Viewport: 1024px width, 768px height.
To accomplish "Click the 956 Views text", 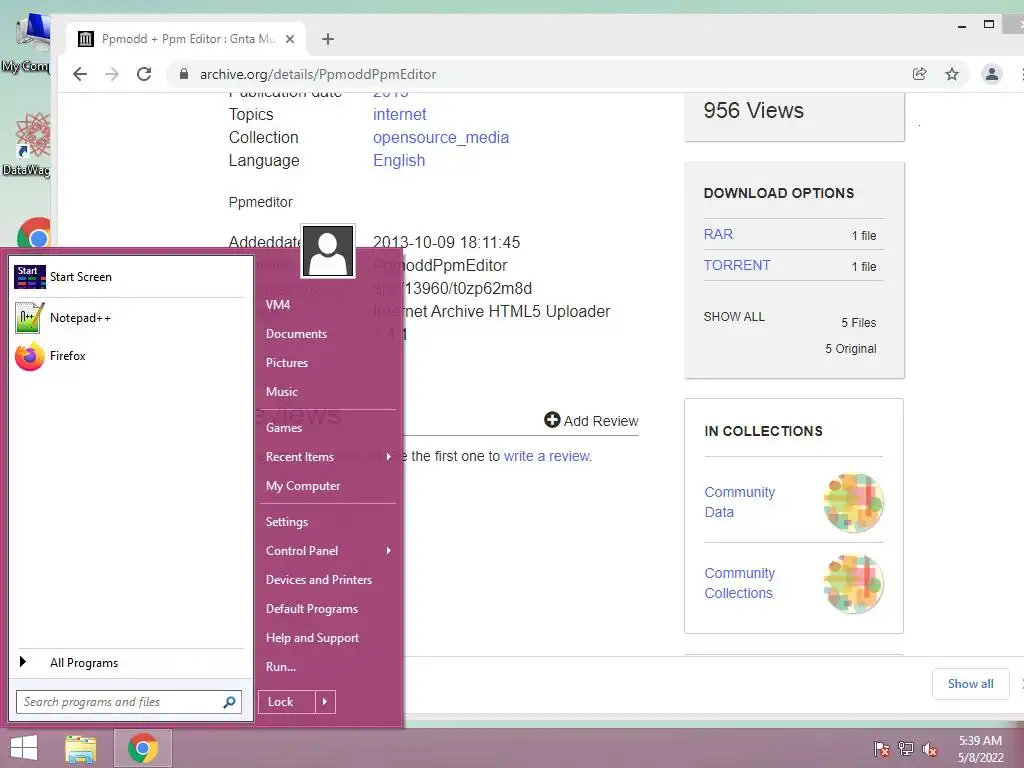I will click(x=754, y=110).
